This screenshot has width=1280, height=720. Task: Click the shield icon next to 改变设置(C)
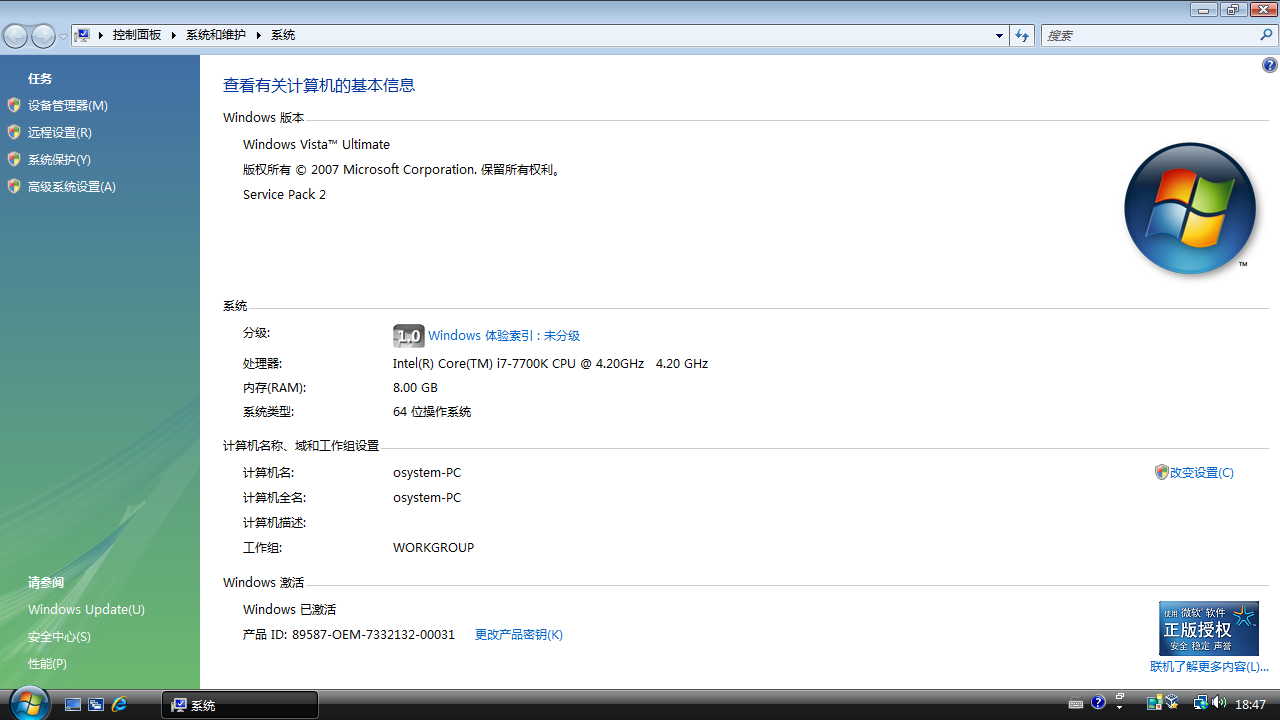pos(1161,472)
